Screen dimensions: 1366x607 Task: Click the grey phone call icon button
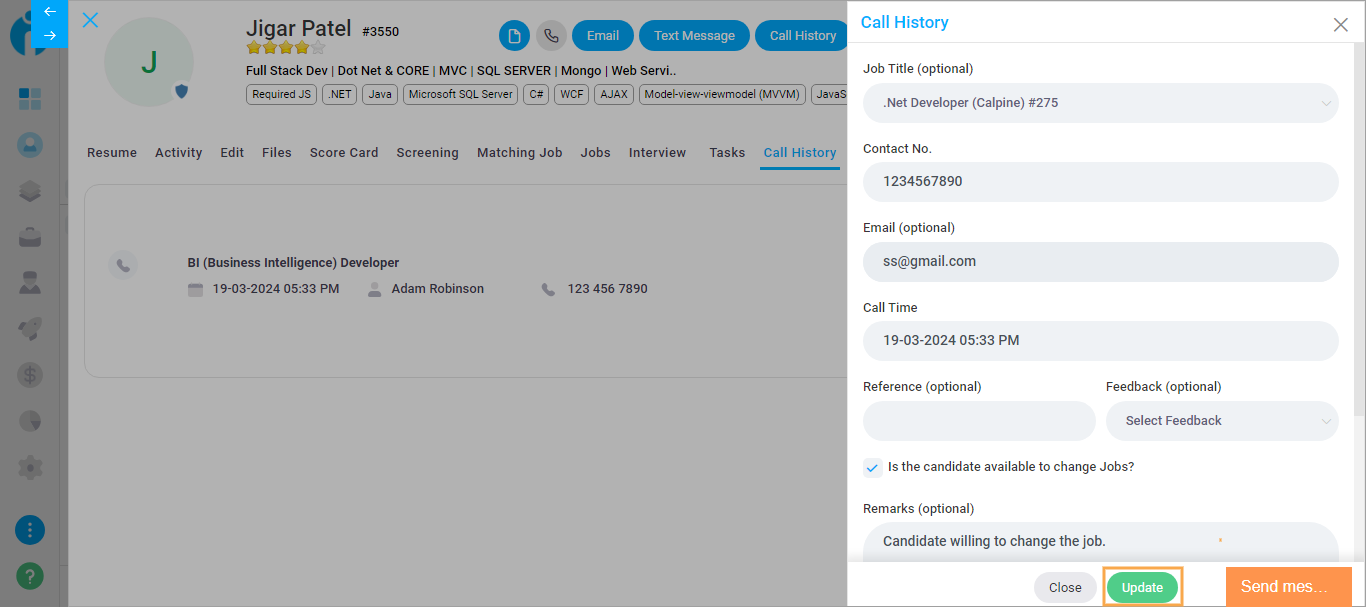[551, 35]
